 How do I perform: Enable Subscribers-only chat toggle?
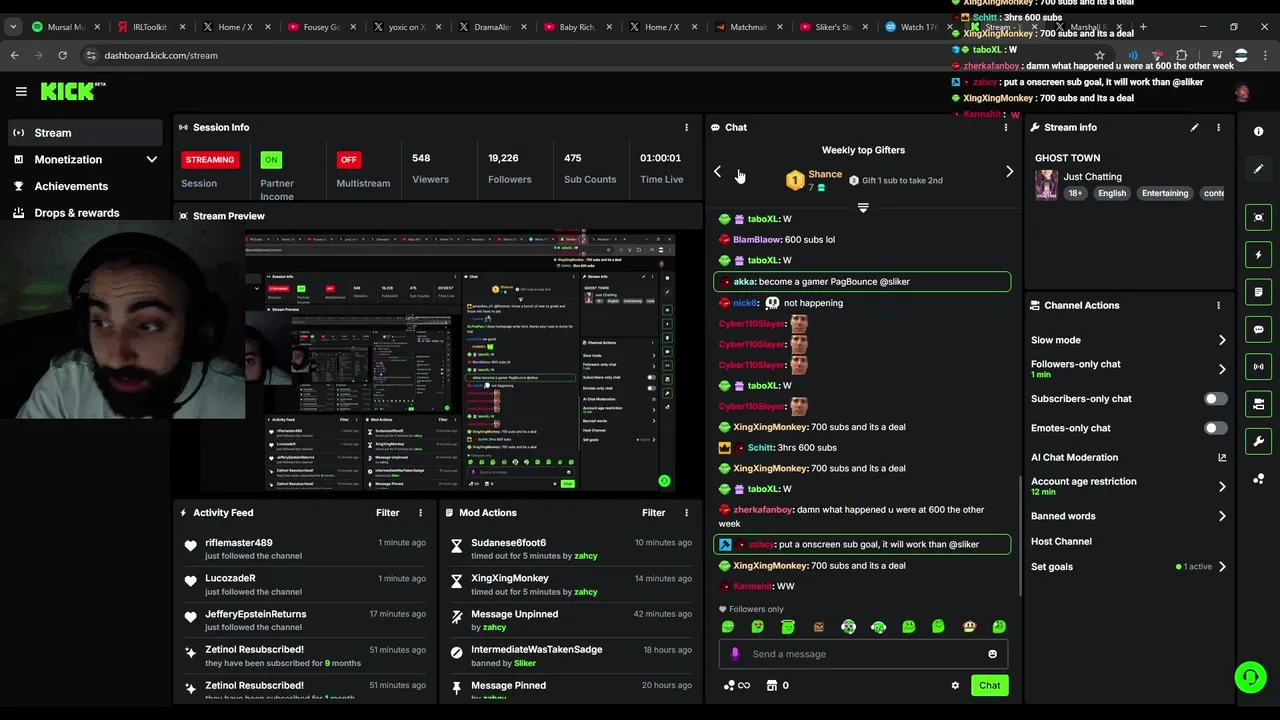tap(1215, 399)
